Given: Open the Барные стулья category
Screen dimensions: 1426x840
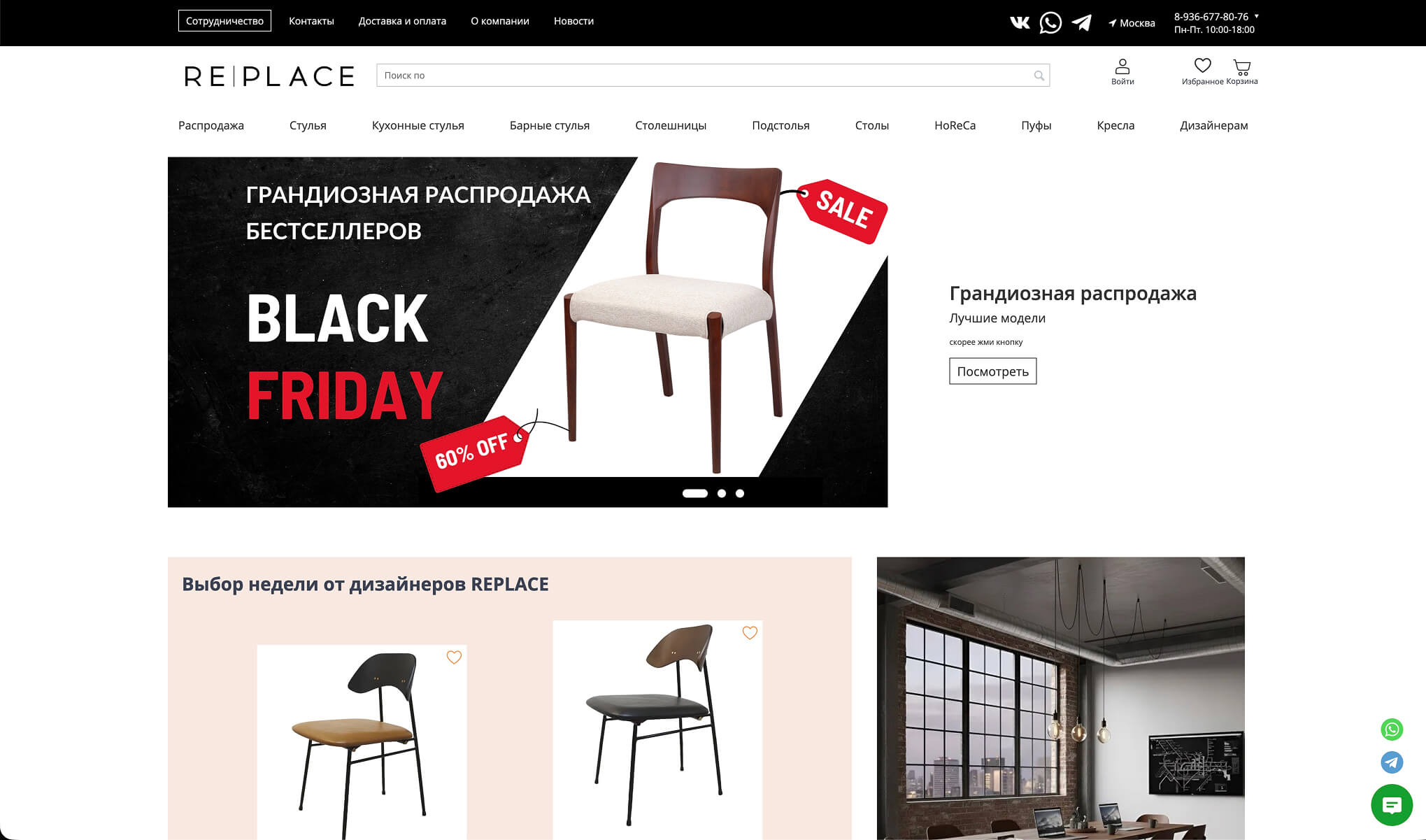Looking at the screenshot, I should 550,125.
